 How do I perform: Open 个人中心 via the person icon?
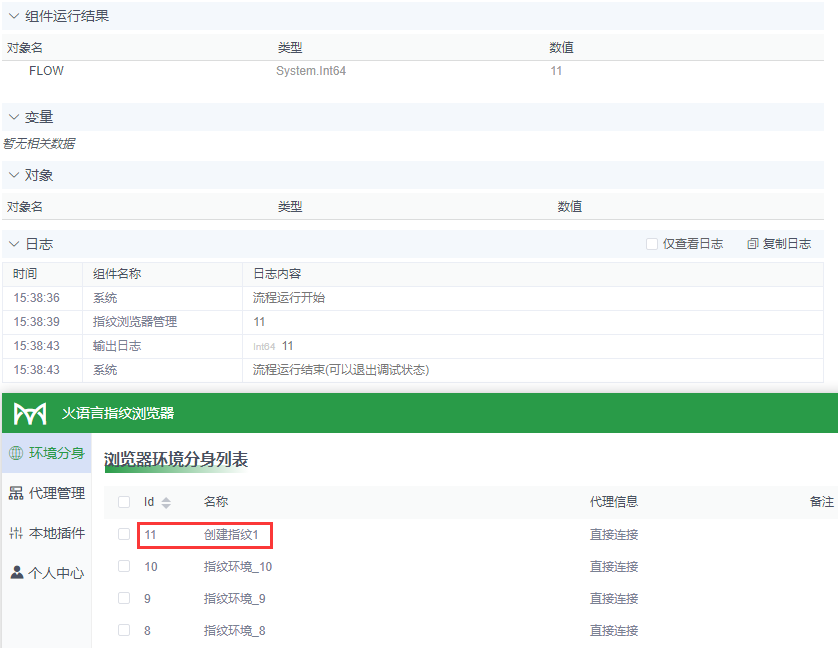18,573
